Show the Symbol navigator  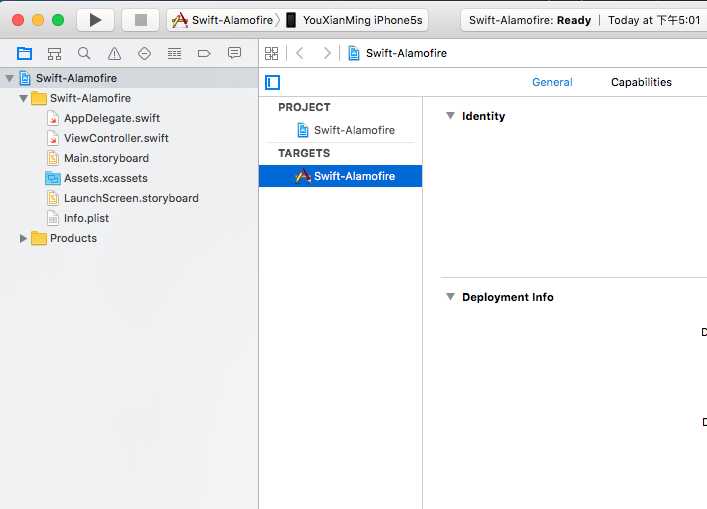55,54
